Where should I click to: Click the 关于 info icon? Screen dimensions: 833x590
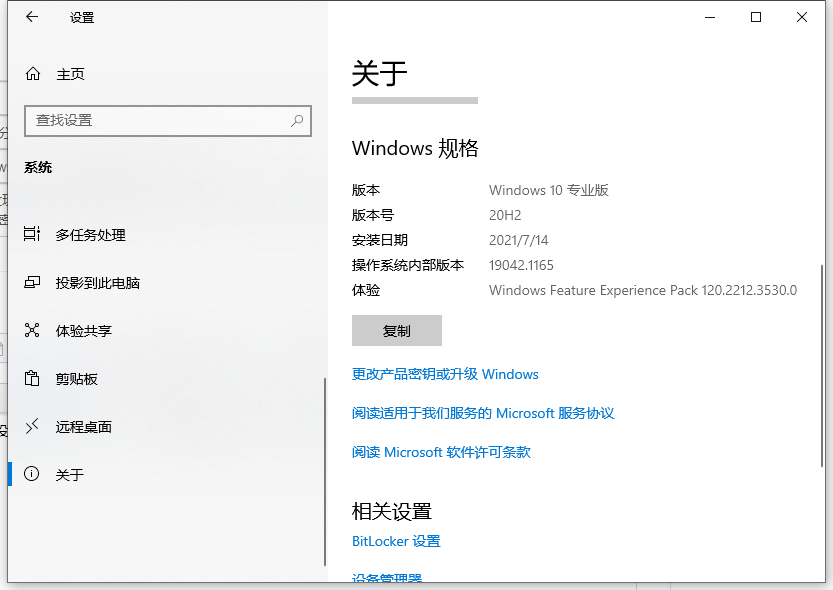click(34, 475)
